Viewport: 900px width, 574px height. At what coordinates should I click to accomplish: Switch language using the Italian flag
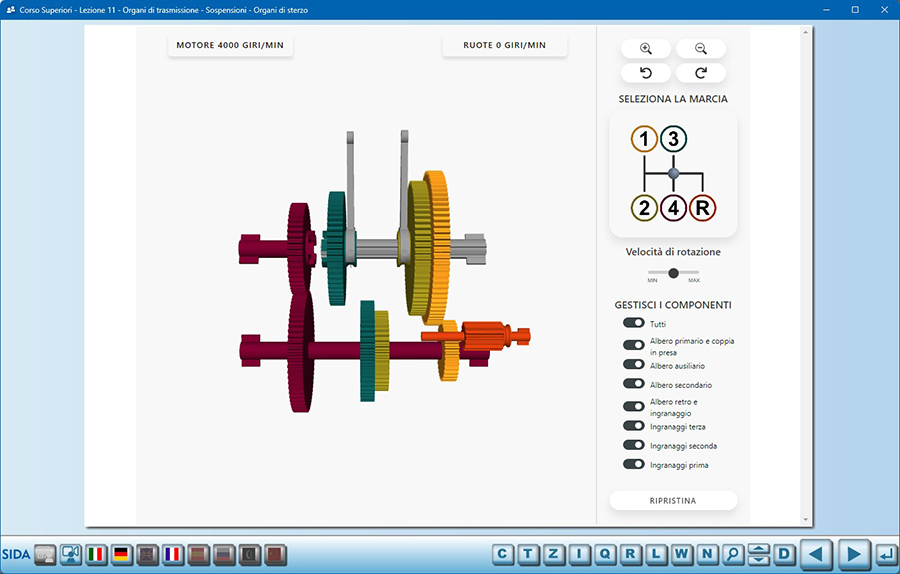click(x=97, y=554)
